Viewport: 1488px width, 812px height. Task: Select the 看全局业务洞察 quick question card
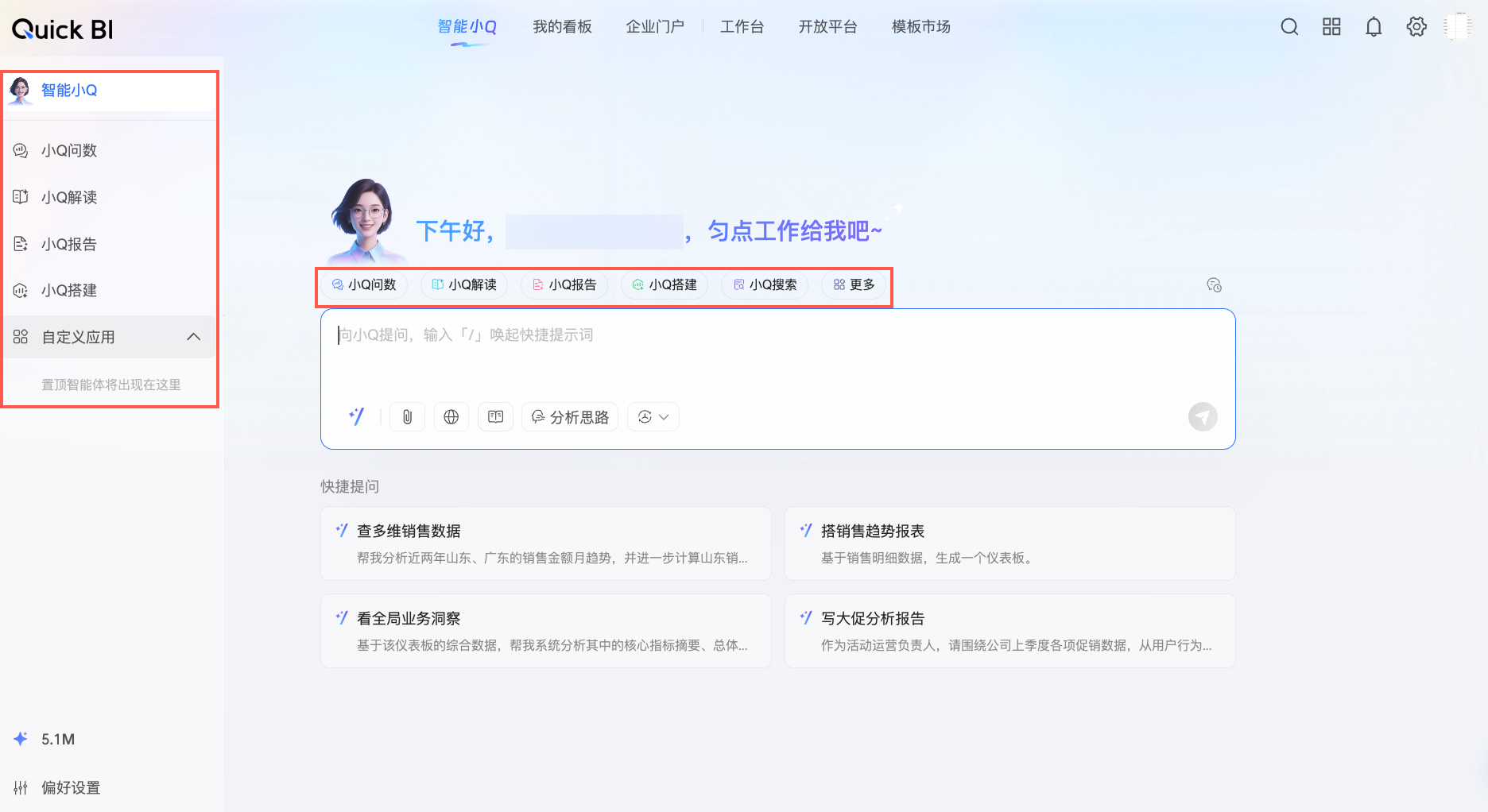(x=546, y=631)
